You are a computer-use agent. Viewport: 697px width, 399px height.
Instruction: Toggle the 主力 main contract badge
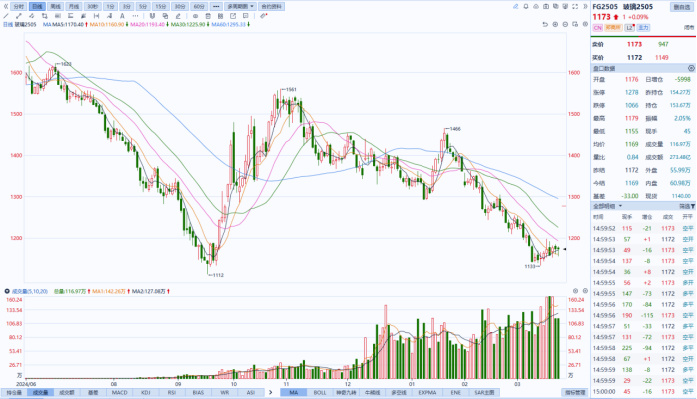pos(644,28)
